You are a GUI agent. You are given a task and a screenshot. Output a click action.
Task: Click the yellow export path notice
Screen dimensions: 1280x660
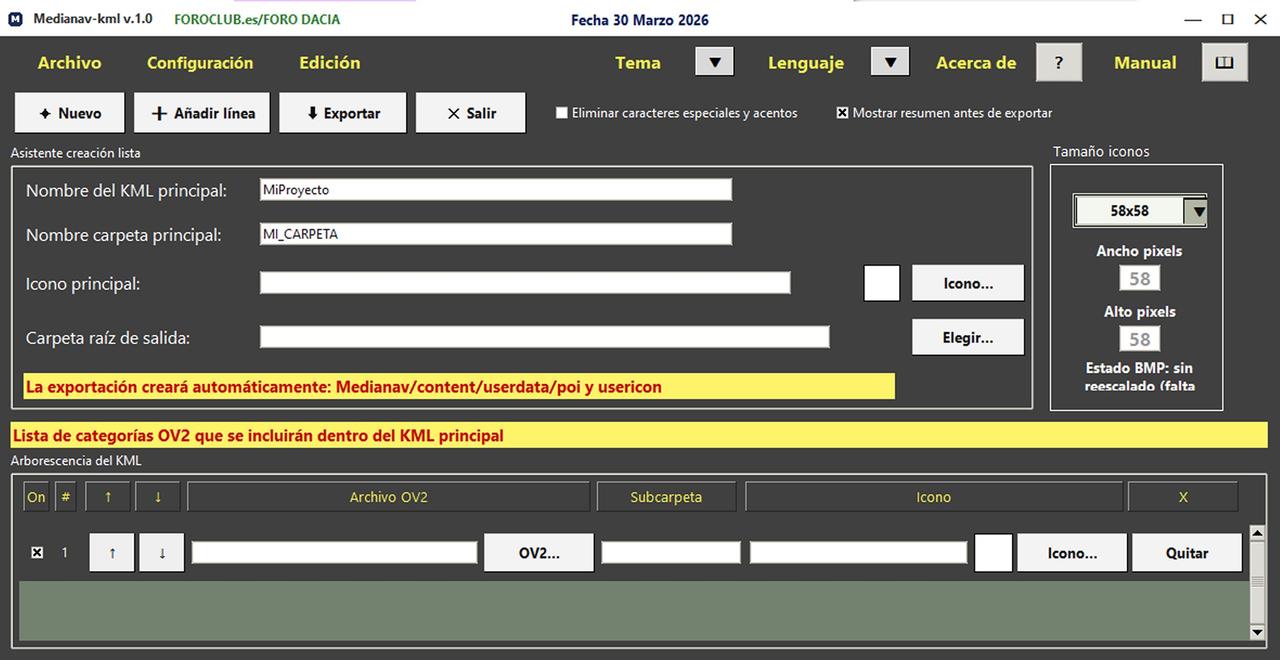tap(458, 387)
